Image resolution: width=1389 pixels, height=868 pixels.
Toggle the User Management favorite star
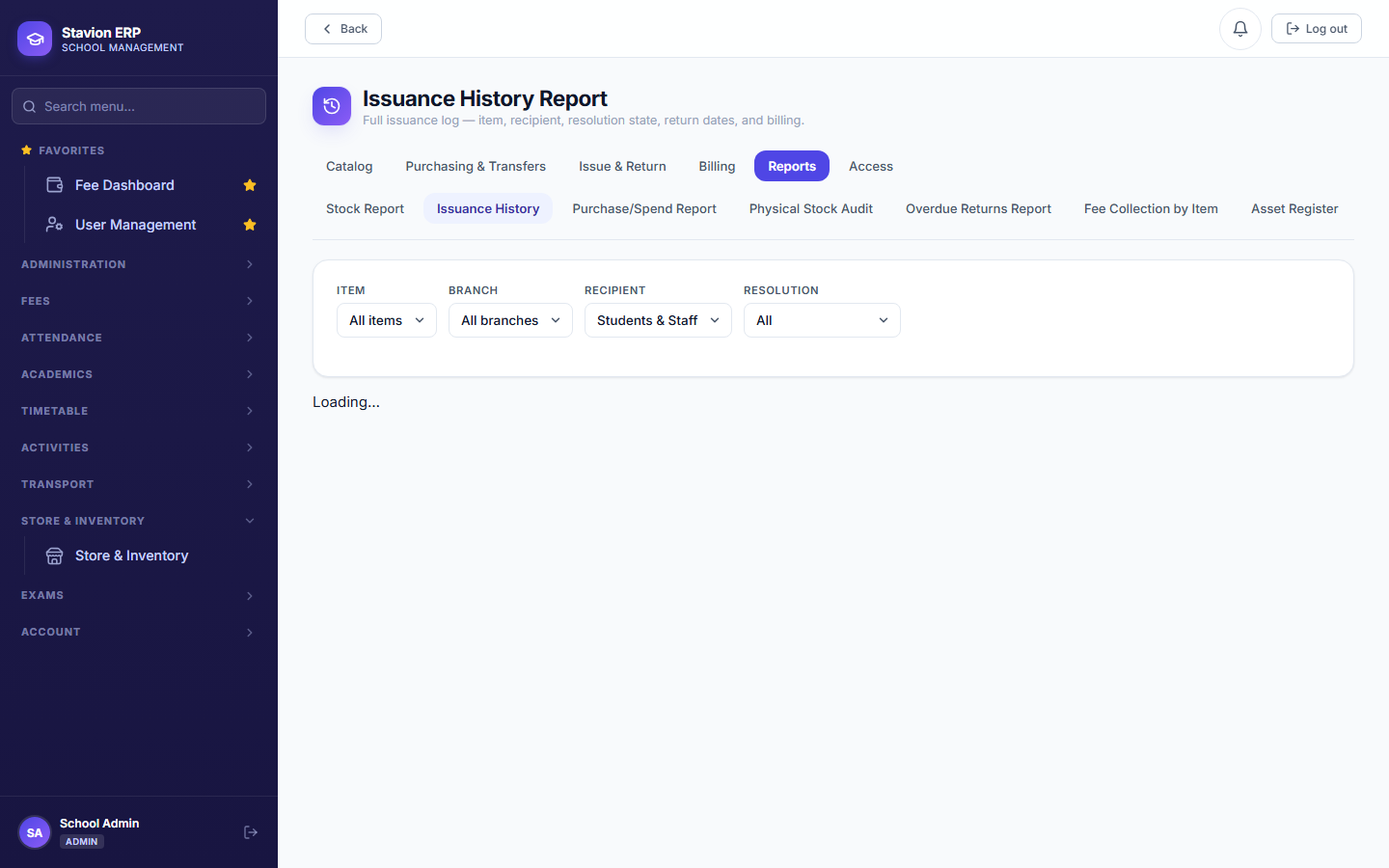(x=250, y=225)
